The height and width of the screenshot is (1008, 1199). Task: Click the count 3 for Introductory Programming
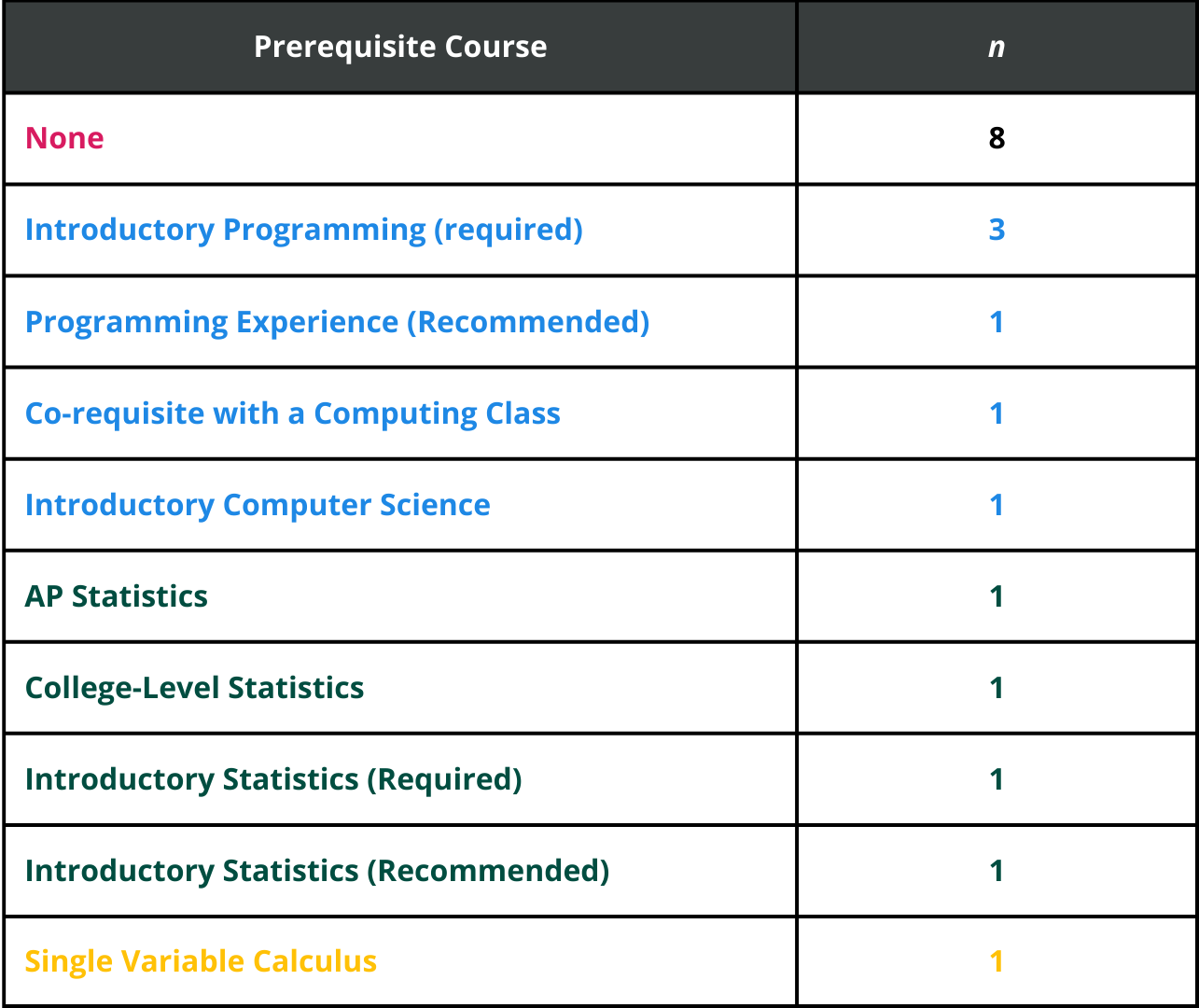[997, 230]
